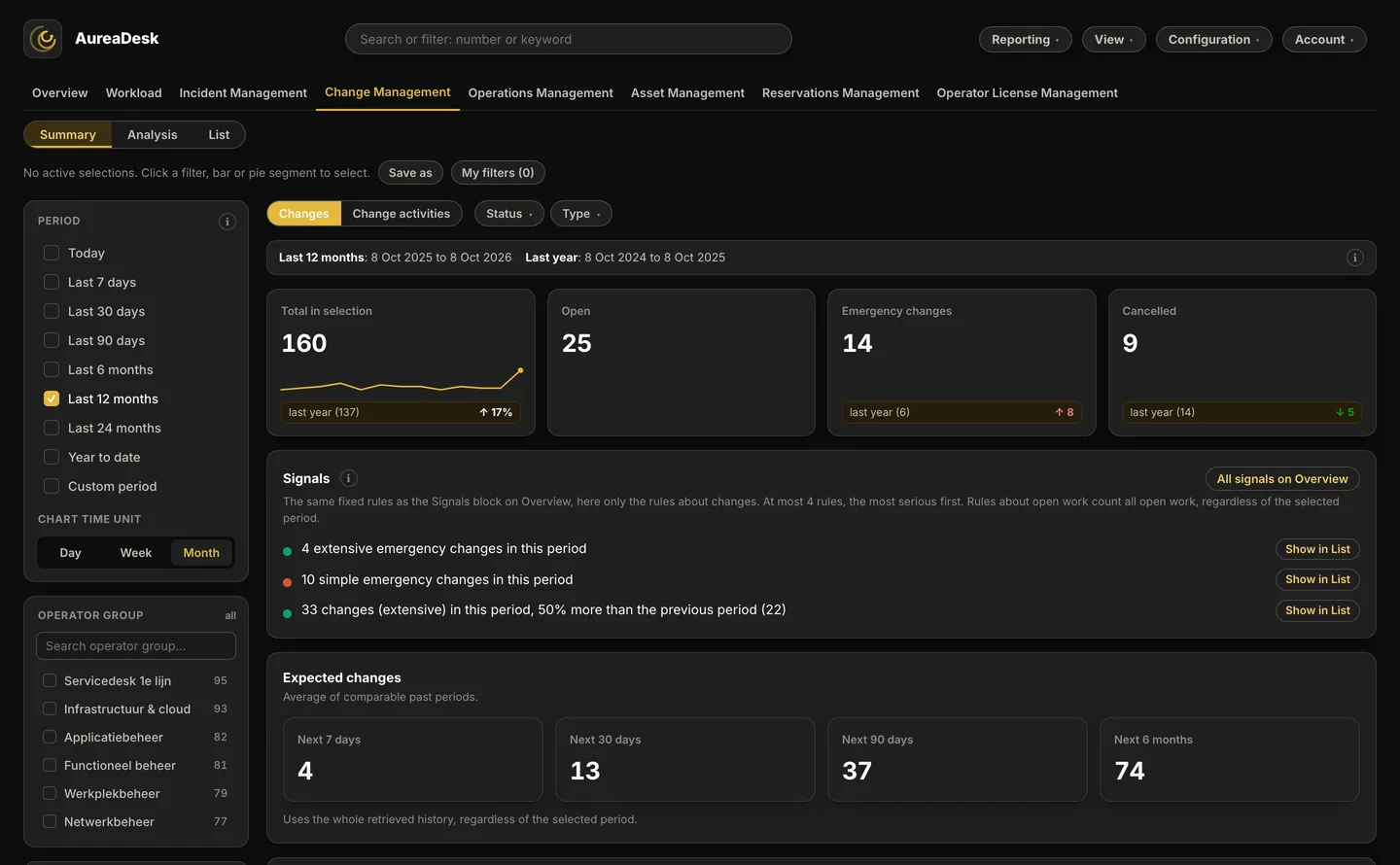Viewport: 1400px width, 865px height.
Task: Click the Next 6 months expected card
Action: point(1229,759)
